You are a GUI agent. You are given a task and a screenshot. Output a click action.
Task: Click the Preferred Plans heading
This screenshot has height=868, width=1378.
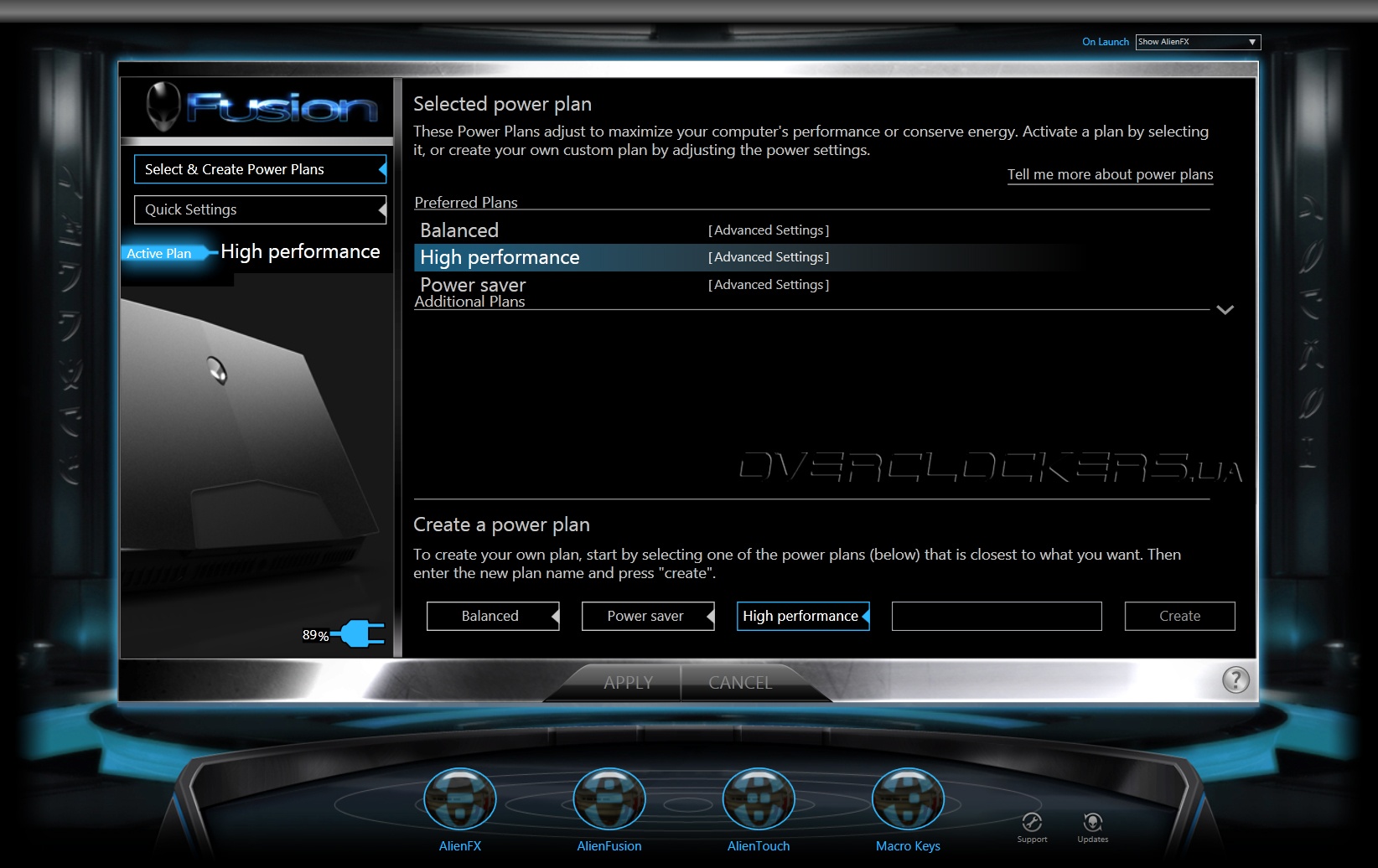point(466,203)
